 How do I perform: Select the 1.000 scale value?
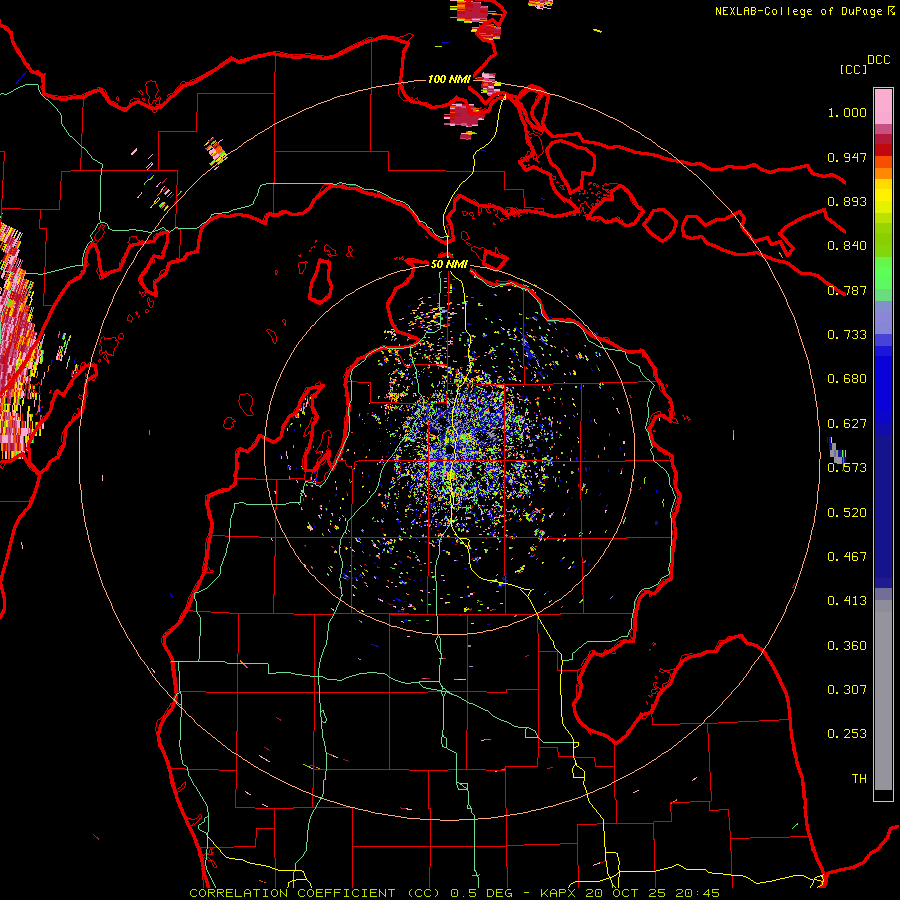[847, 112]
